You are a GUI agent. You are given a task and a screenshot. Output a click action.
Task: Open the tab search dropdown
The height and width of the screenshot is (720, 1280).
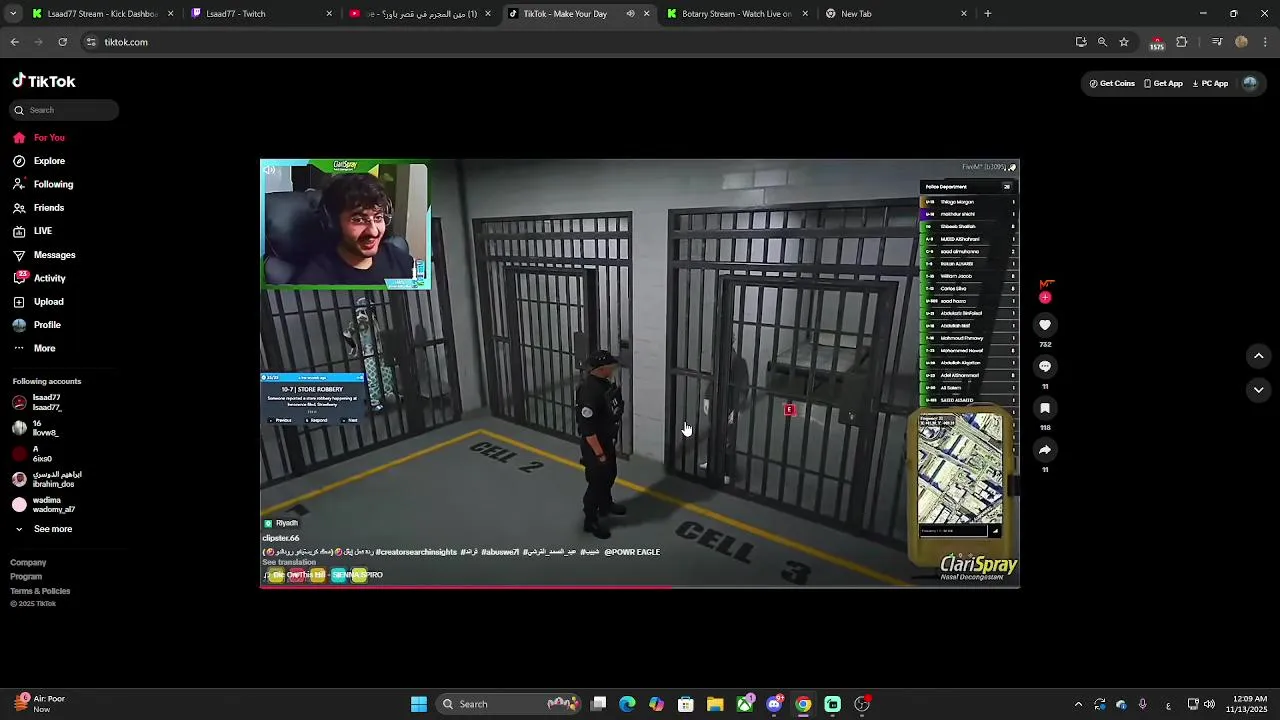12,14
